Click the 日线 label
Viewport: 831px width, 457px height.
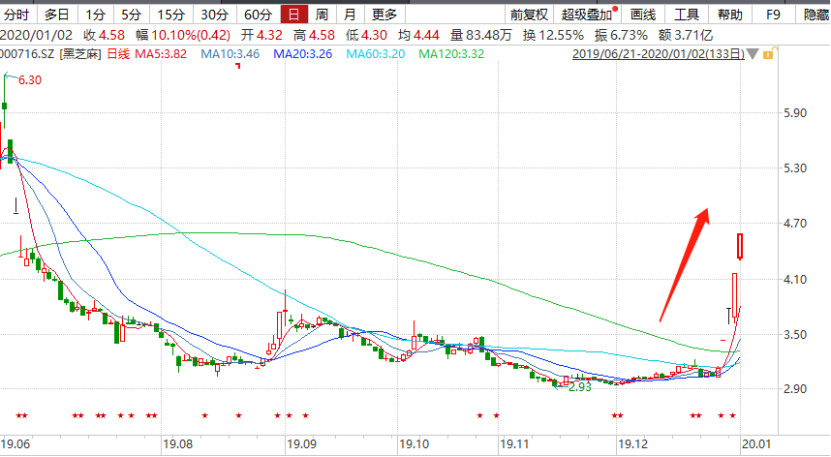(118, 54)
